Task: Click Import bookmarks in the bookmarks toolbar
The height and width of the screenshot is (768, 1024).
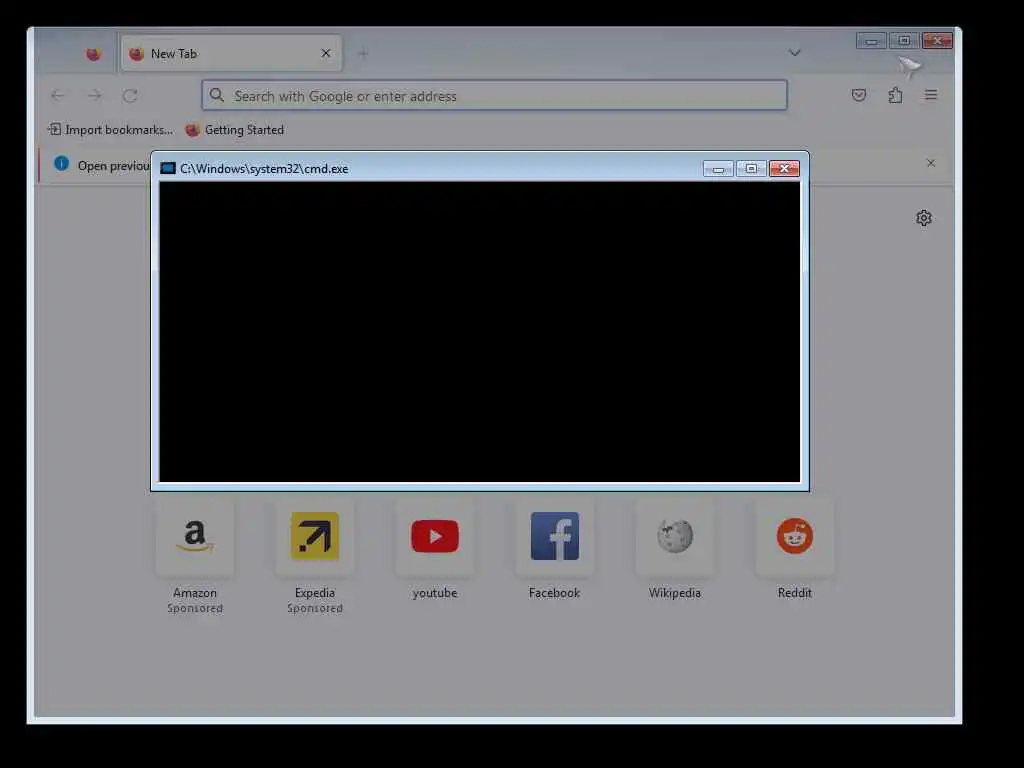Action: [x=110, y=130]
